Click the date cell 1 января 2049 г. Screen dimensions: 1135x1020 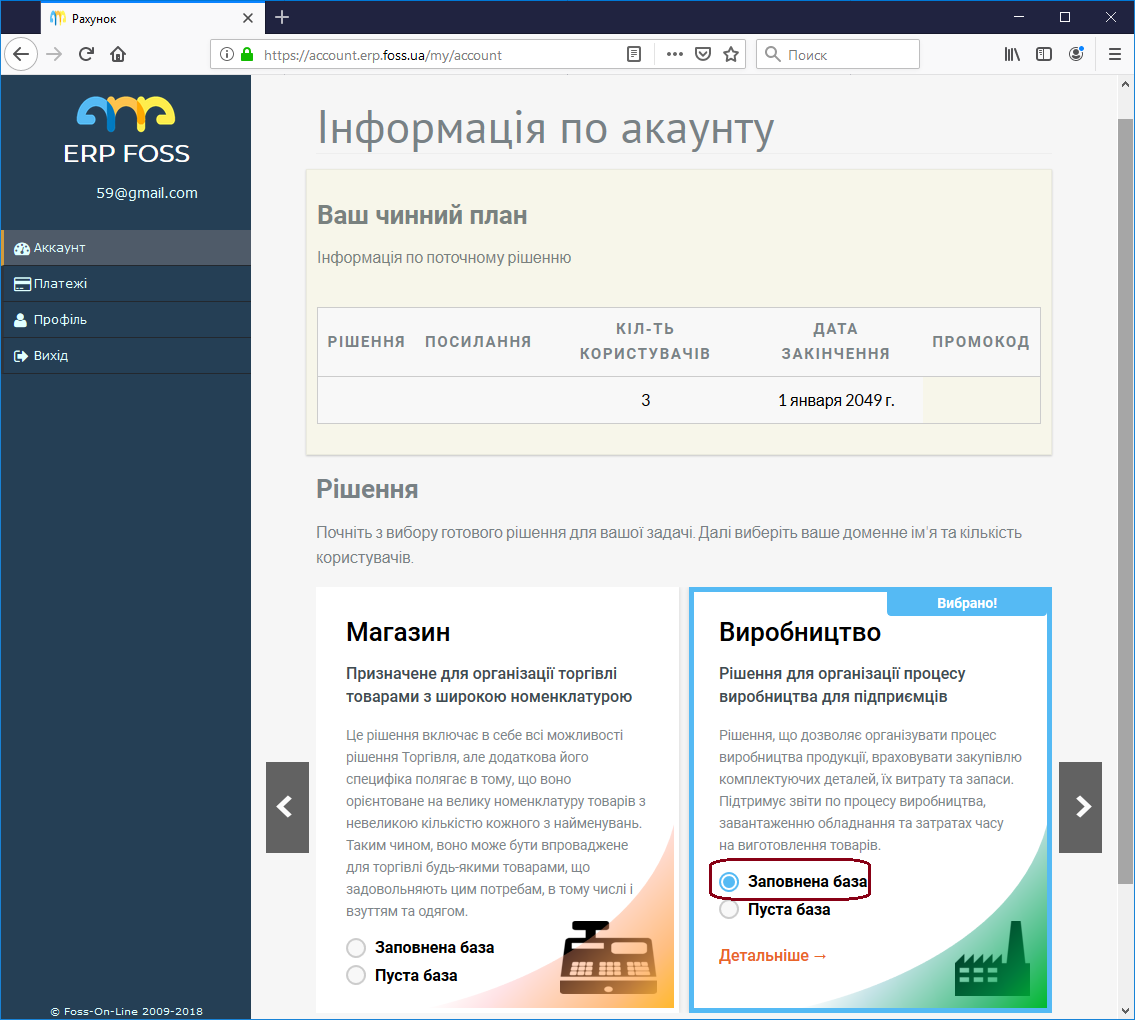pyautogui.click(x=836, y=400)
